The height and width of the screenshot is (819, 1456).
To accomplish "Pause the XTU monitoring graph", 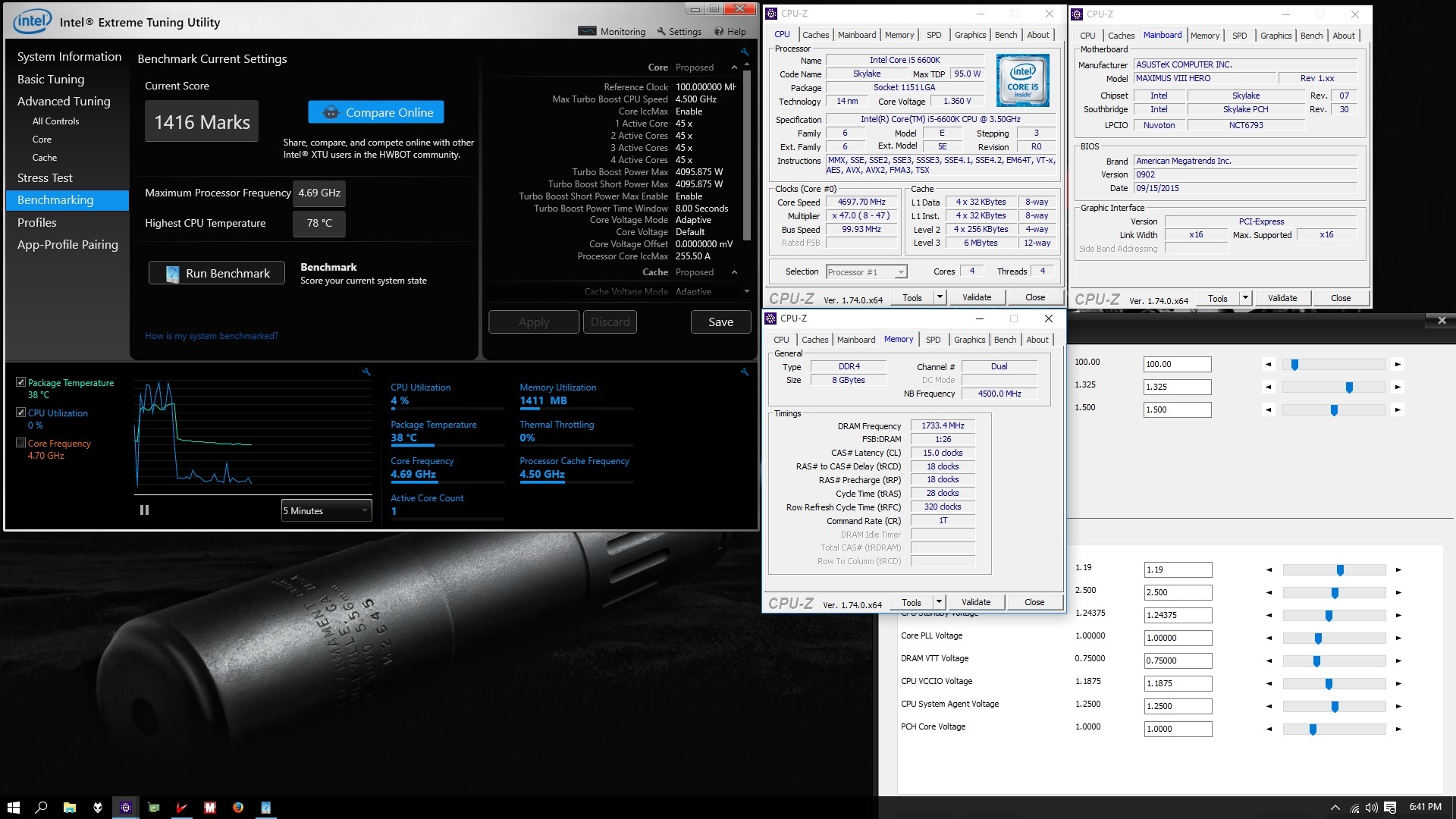I will pyautogui.click(x=144, y=510).
